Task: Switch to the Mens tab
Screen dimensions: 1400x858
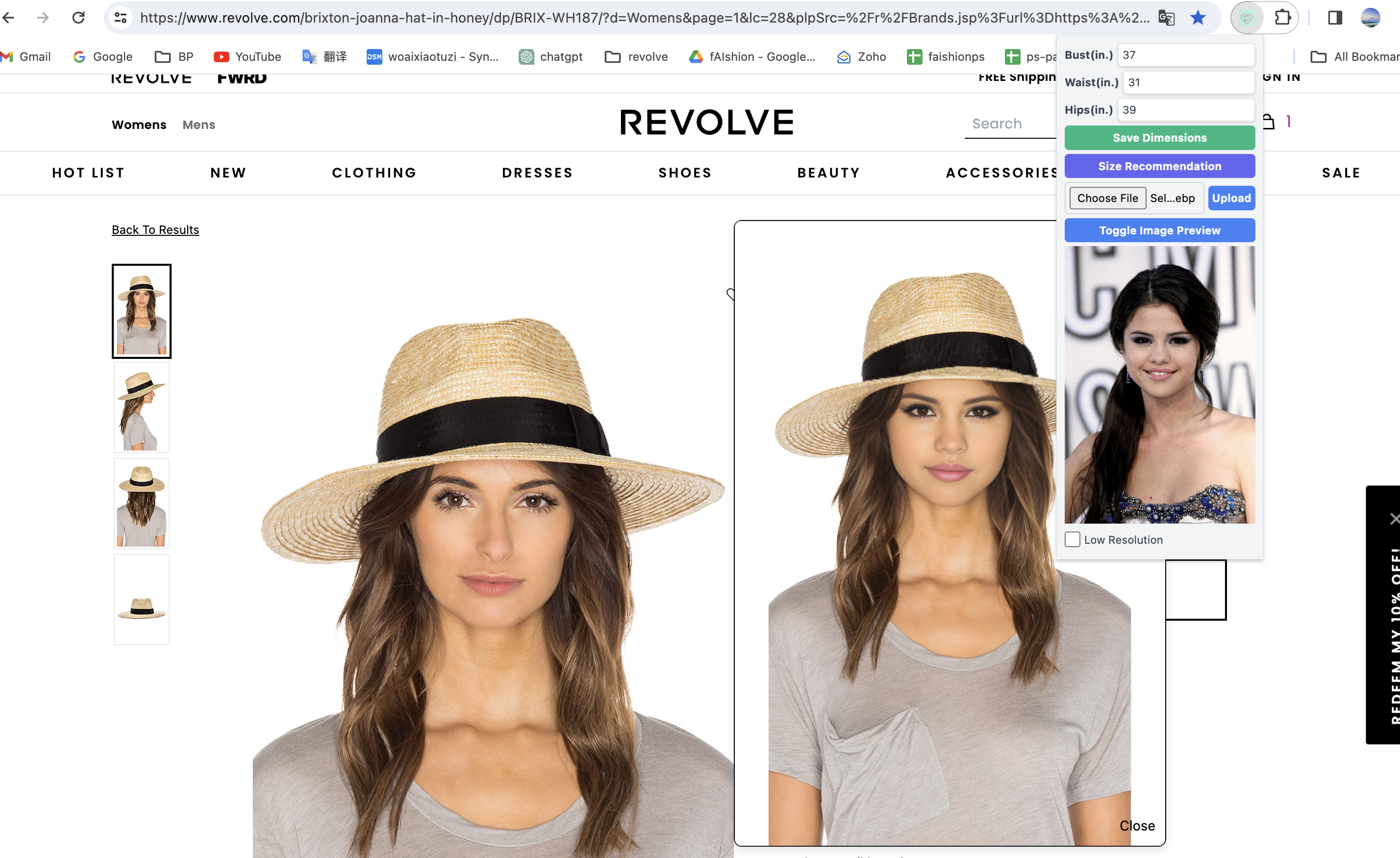Action: 199,125
